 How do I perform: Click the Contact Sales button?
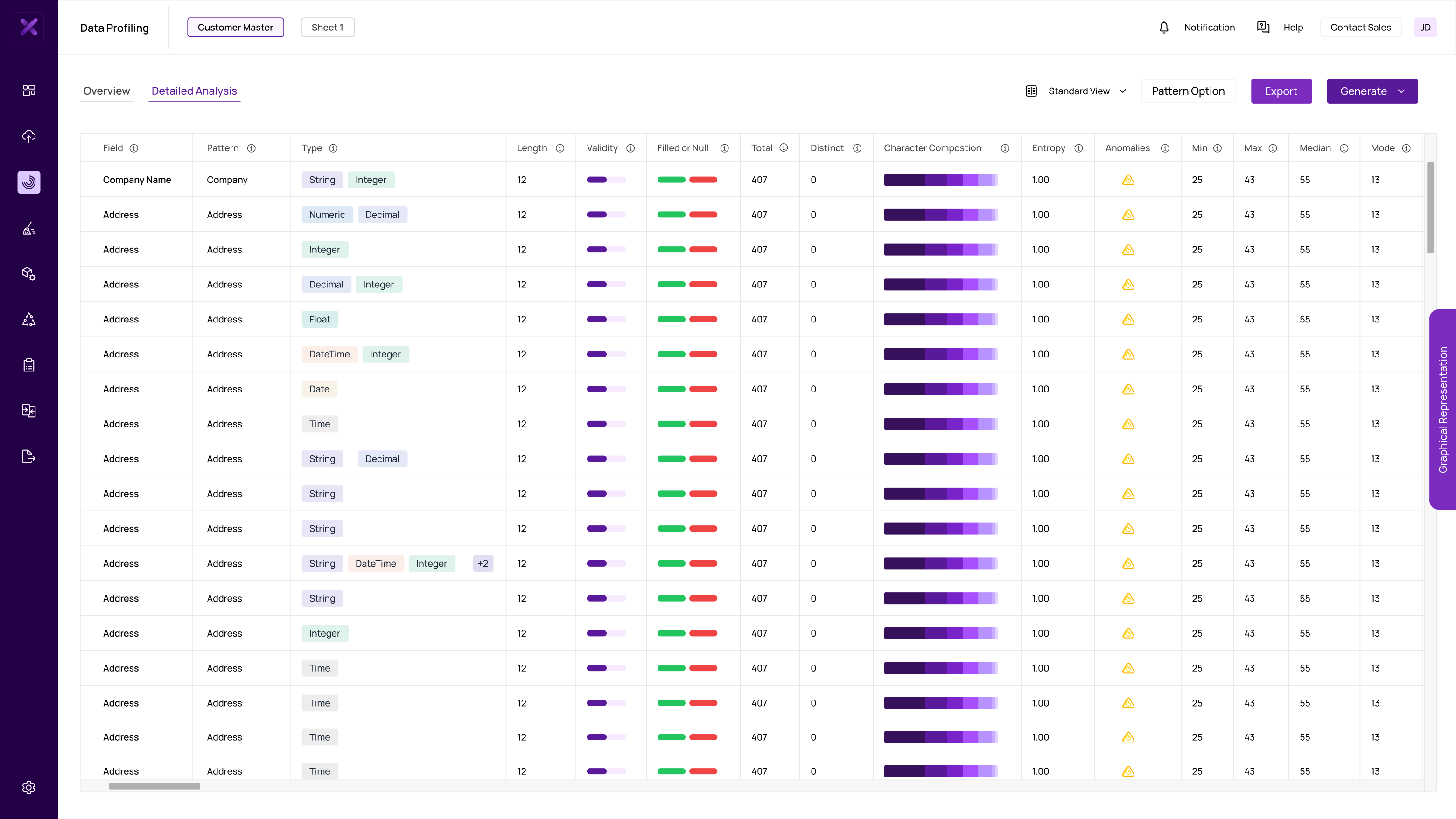click(1360, 27)
